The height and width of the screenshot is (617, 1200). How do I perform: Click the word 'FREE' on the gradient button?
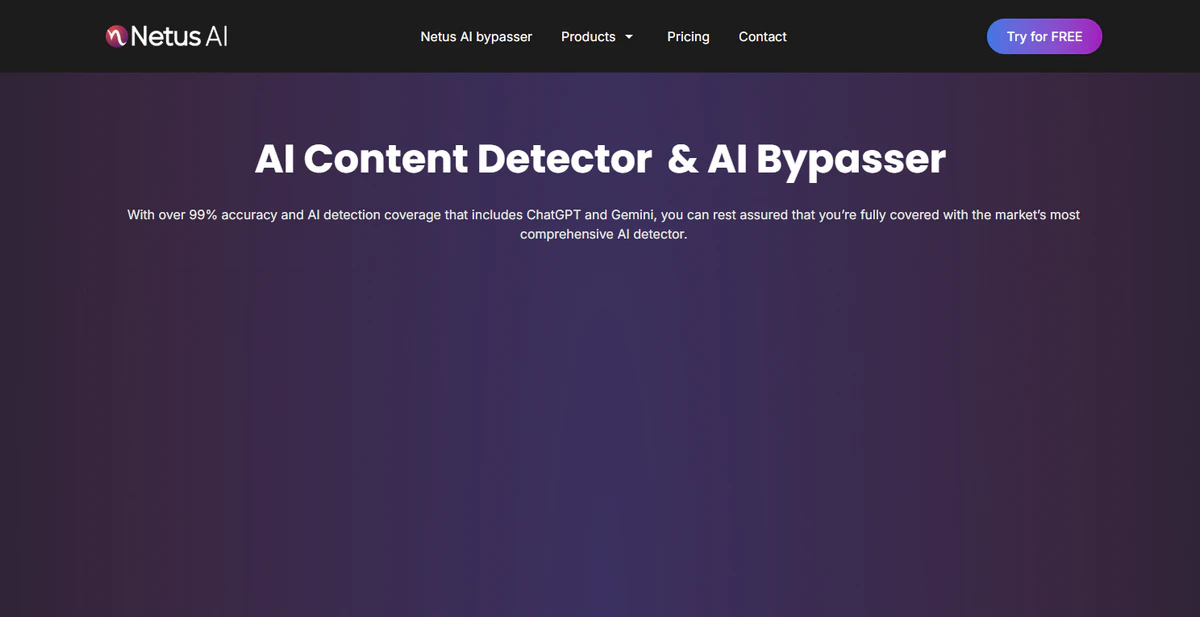point(1066,37)
